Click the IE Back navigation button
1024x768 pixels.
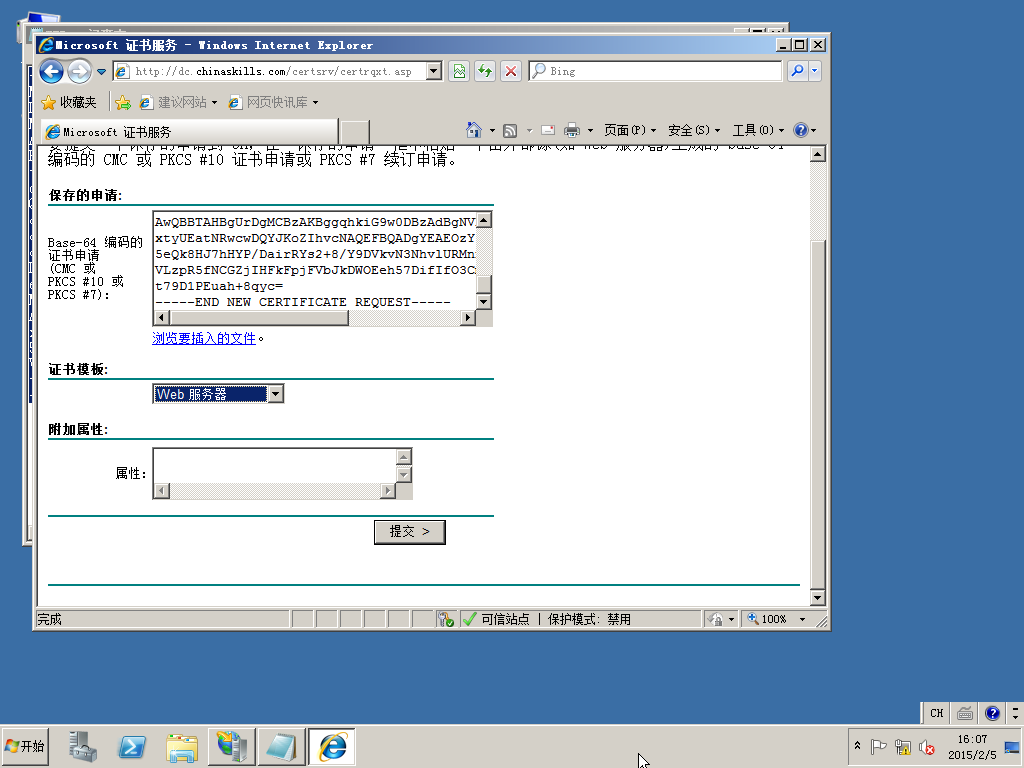52,71
